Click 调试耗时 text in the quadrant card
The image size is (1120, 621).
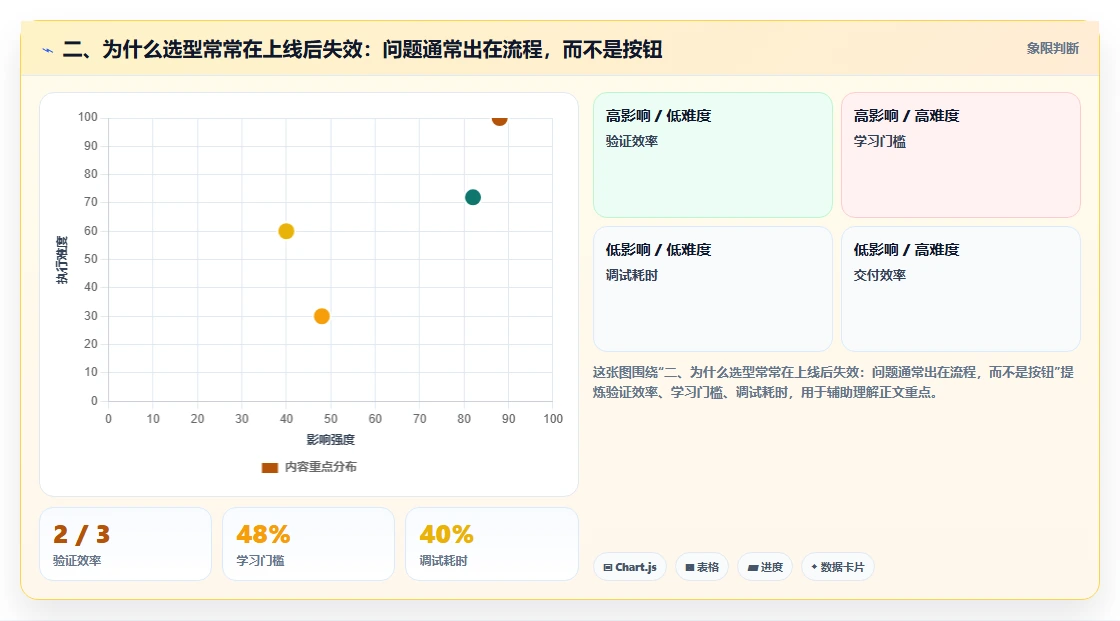pyautogui.click(x=631, y=275)
